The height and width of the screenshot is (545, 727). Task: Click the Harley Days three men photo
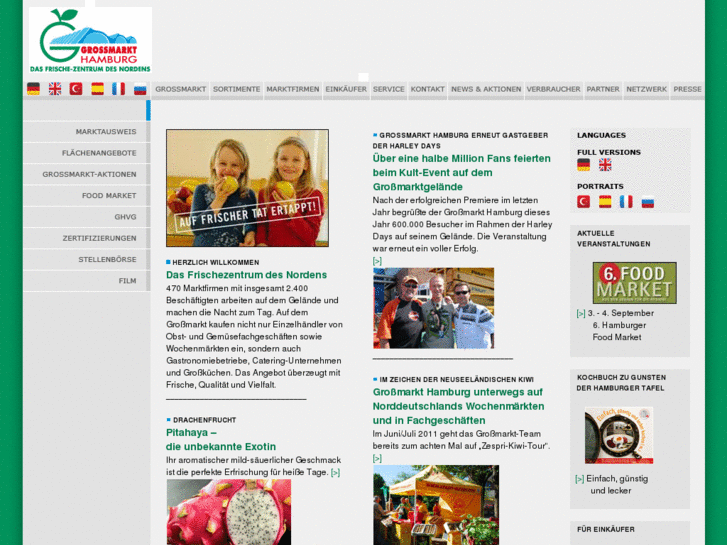tap(434, 308)
